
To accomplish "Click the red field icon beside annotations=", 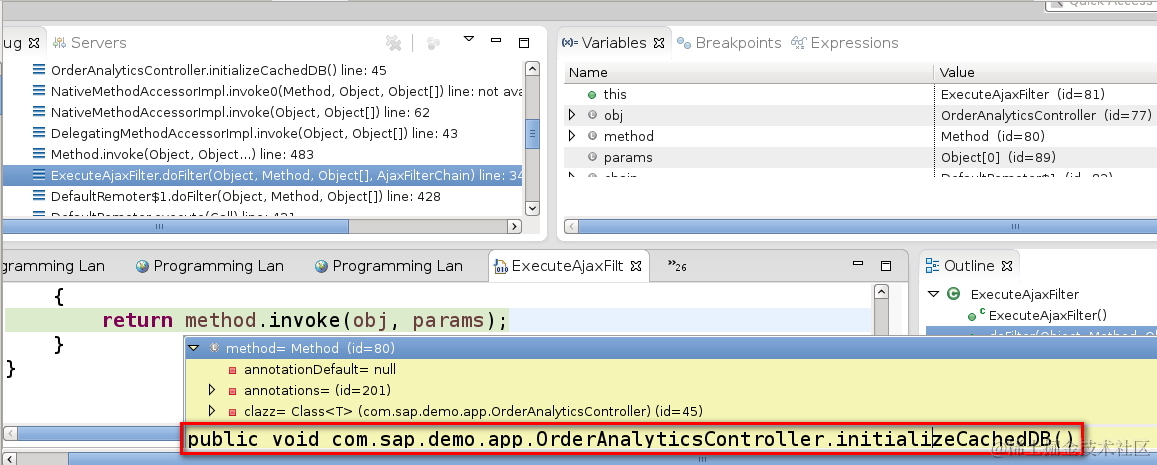I will [232, 390].
